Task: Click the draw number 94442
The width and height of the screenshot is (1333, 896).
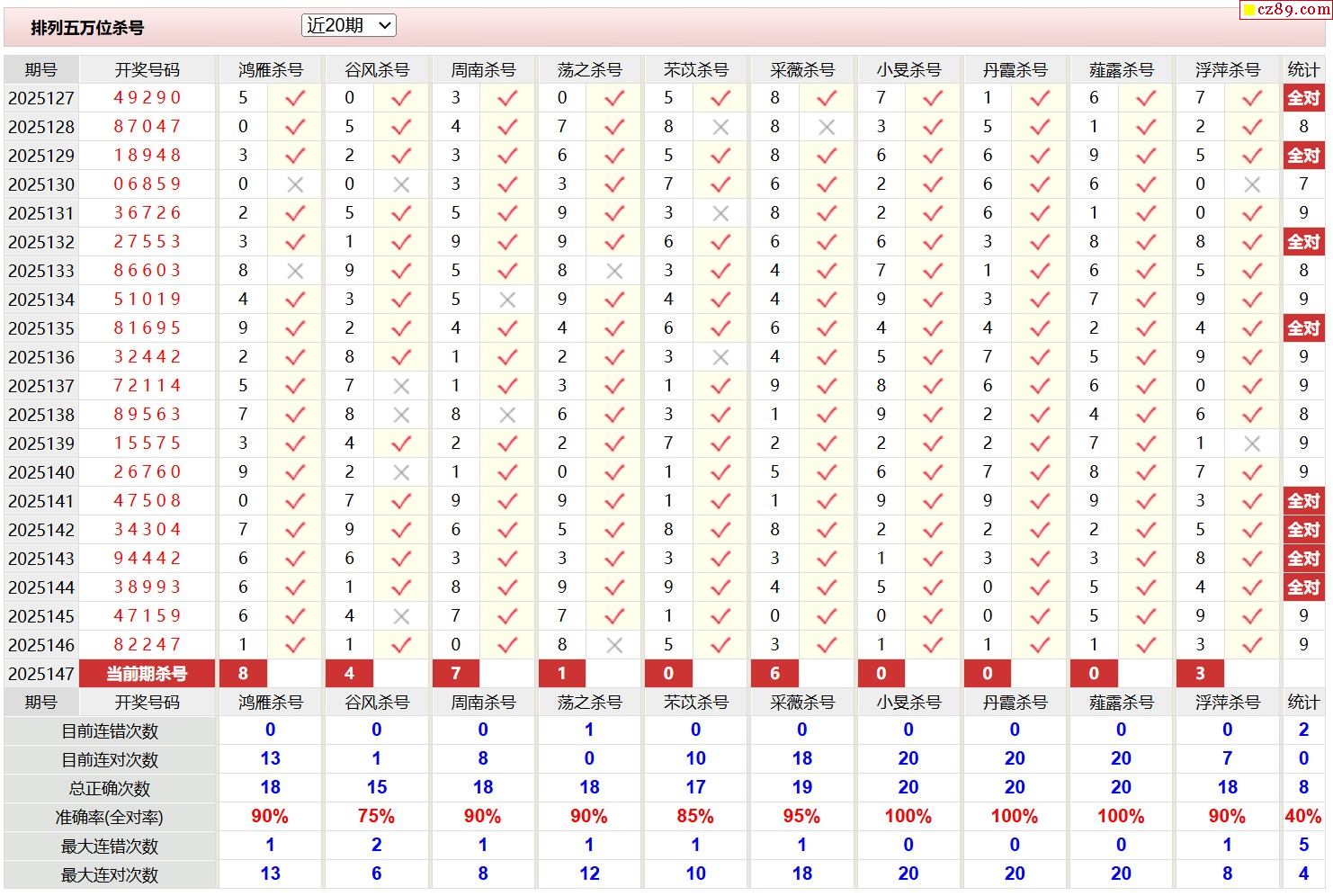Action: 148,559
